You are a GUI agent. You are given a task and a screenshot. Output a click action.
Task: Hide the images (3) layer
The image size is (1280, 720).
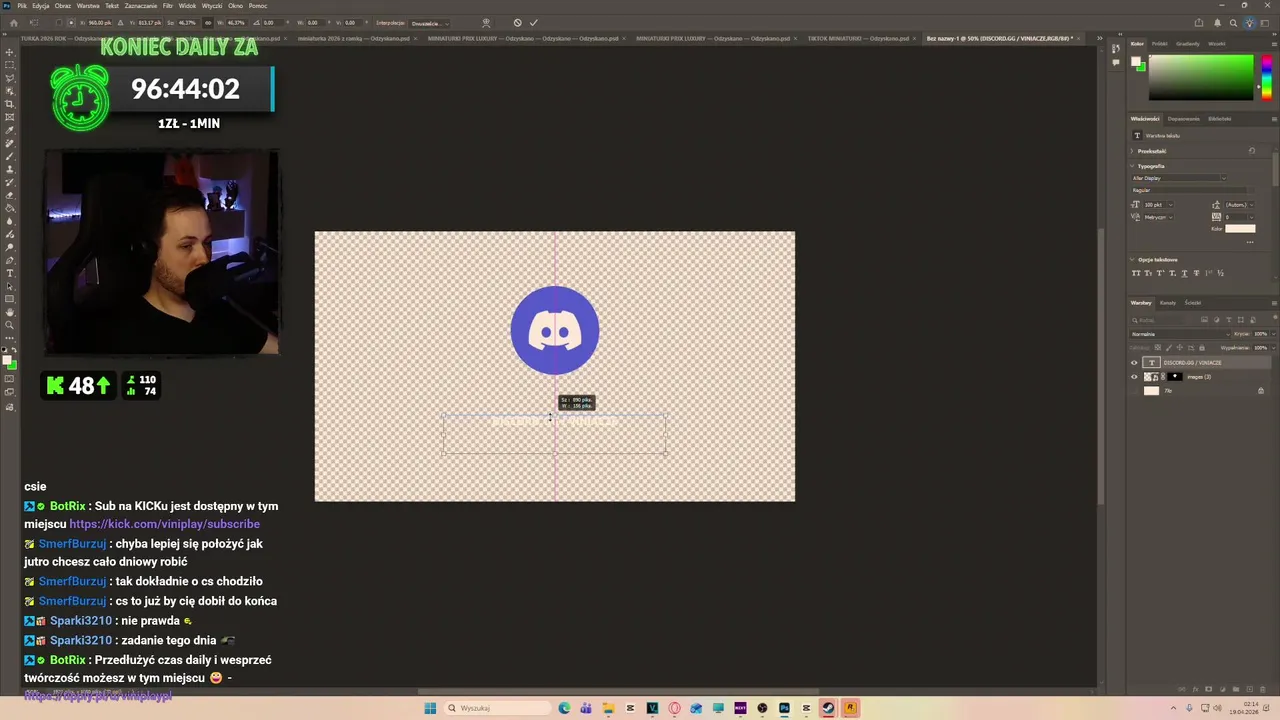1134,377
